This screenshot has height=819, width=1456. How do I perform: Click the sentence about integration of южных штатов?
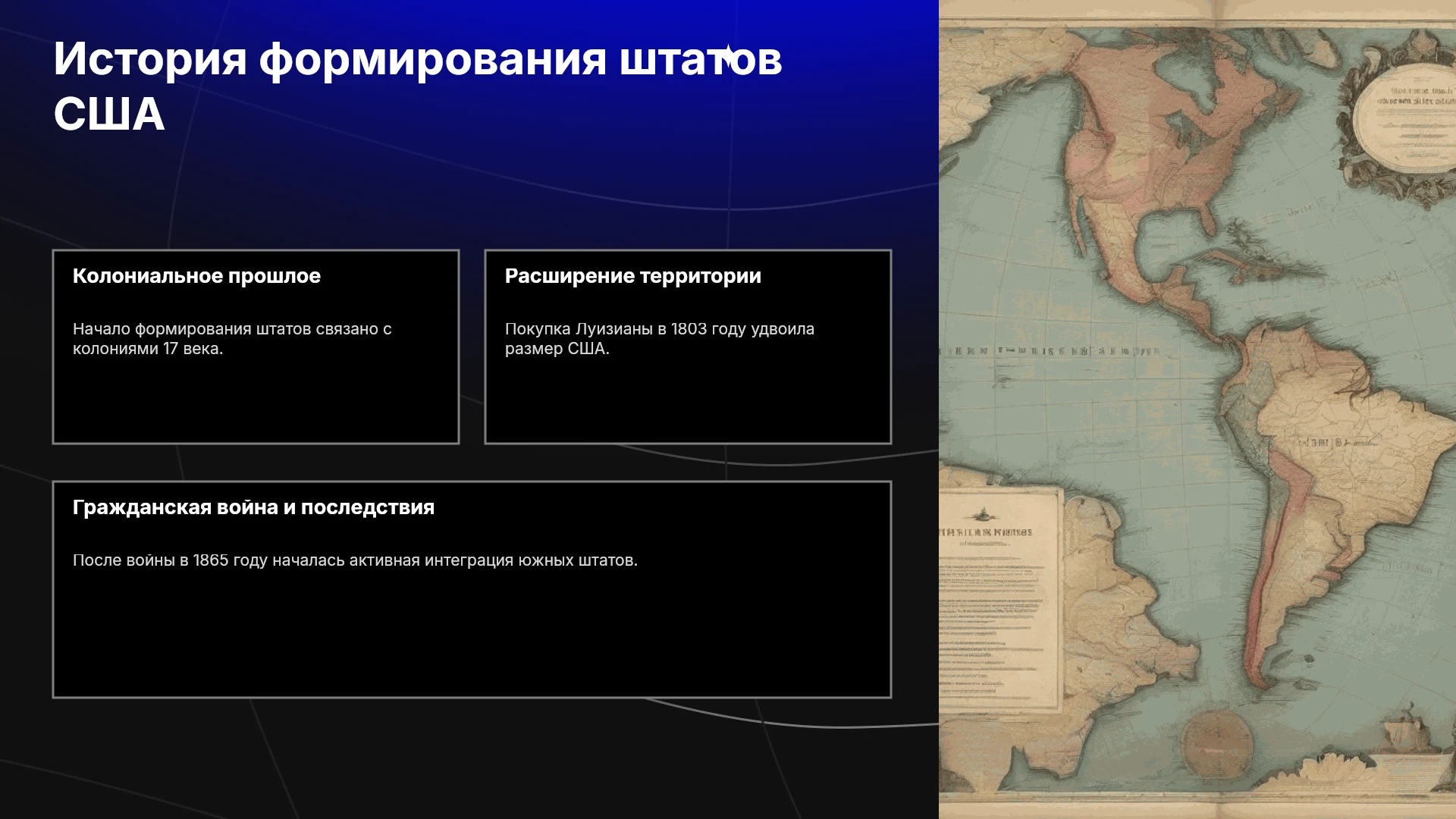pyautogui.click(x=355, y=560)
